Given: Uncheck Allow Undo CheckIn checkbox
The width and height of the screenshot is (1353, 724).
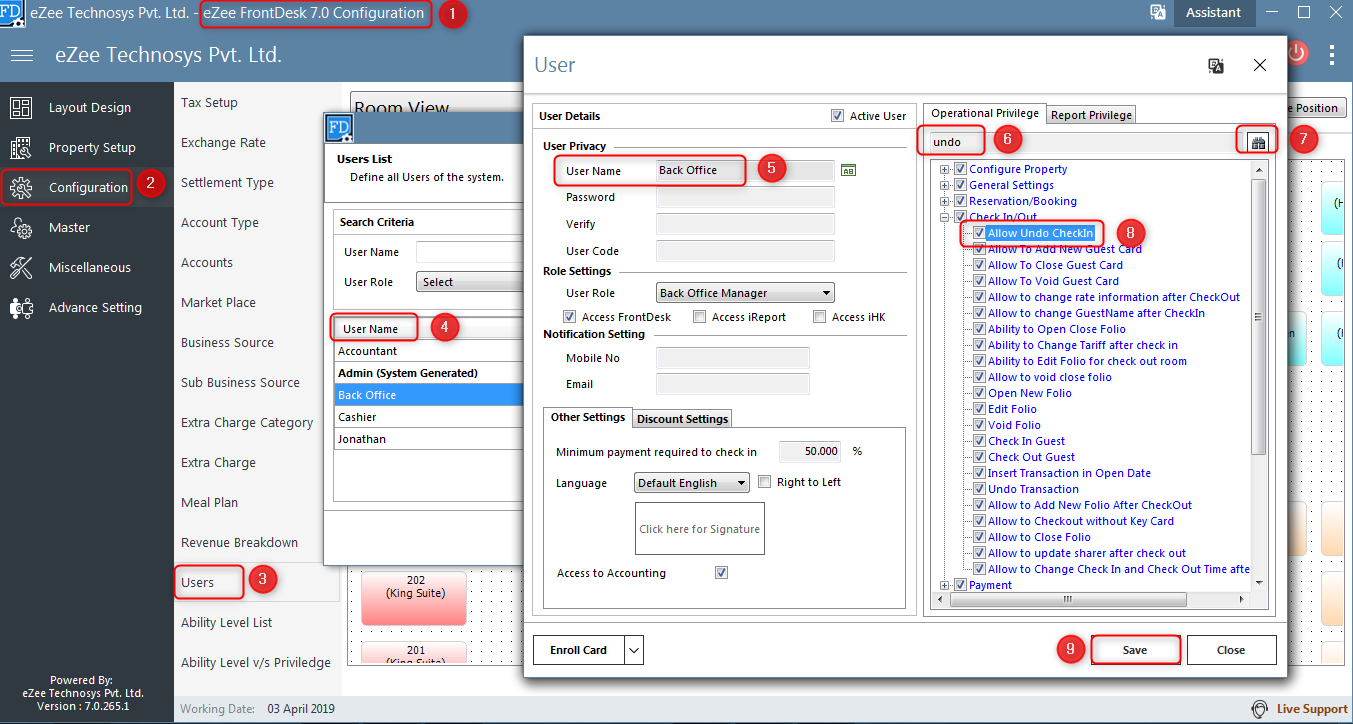Looking at the screenshot, I should coord(980,233).
